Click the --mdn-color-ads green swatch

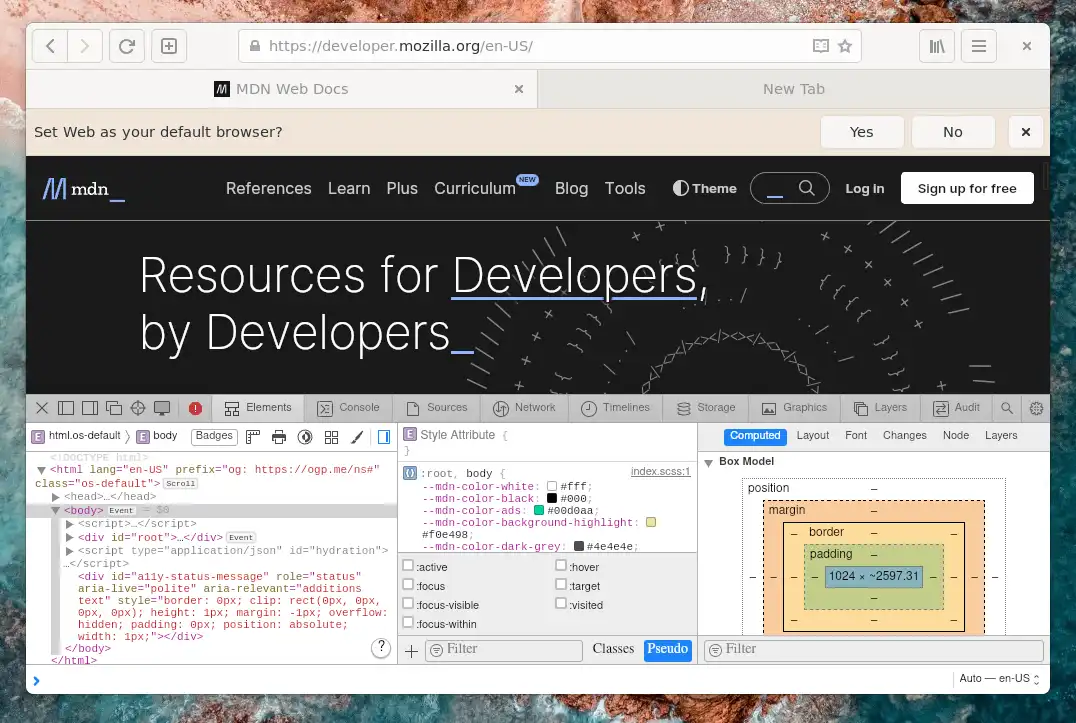click(539, 510)
